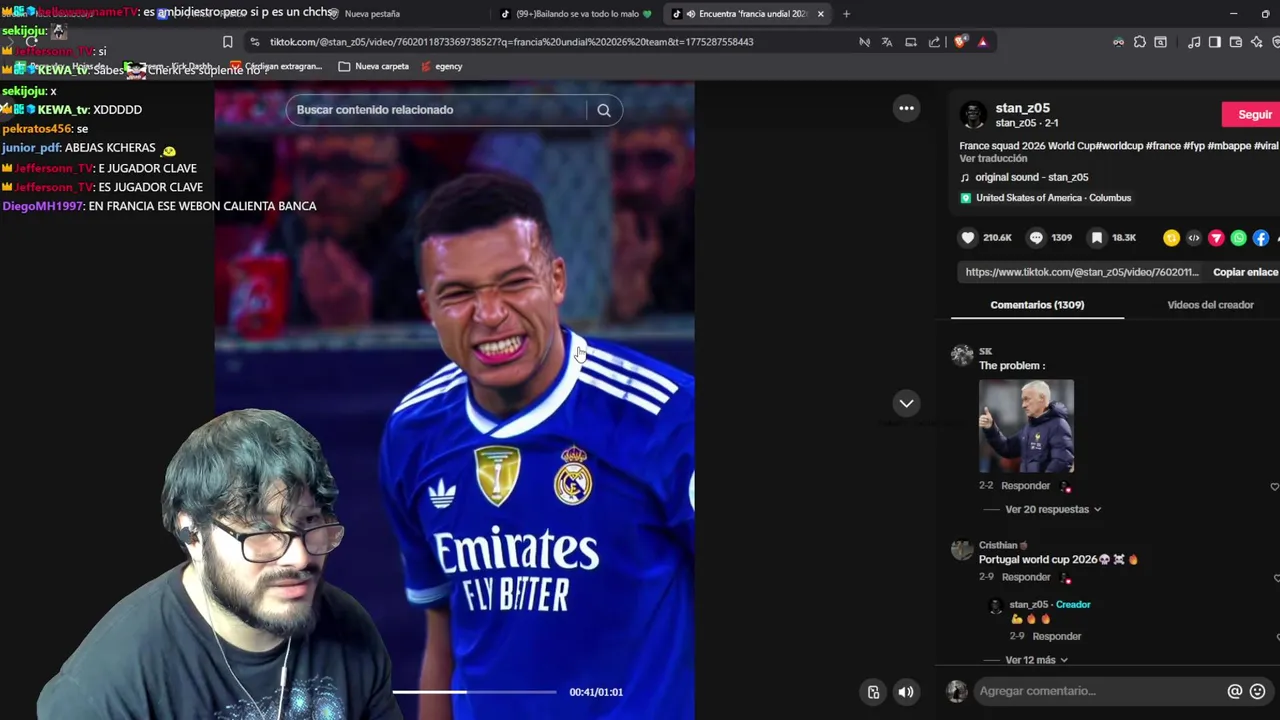
Task: Switch to Videos del creador tab
Action: tap(1210, 305)
